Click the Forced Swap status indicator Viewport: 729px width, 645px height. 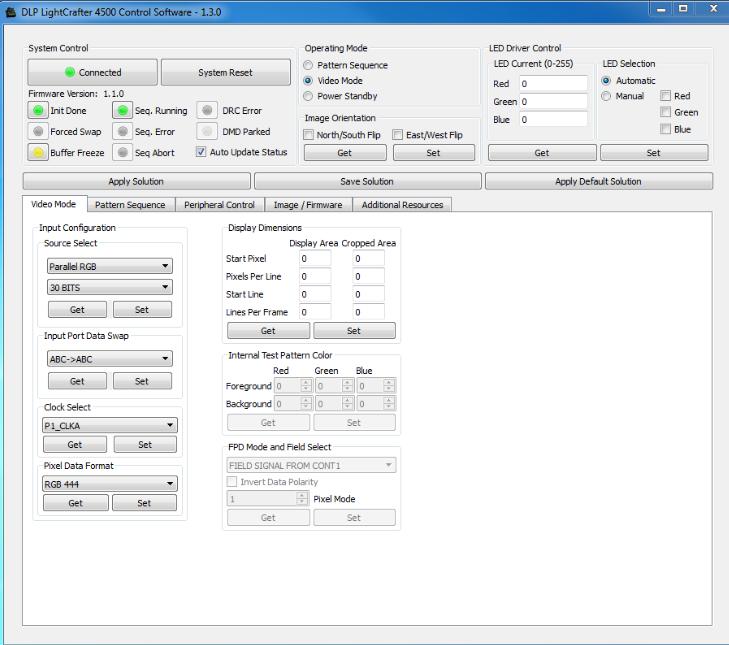pyautogui.click(x=38, y=132)
